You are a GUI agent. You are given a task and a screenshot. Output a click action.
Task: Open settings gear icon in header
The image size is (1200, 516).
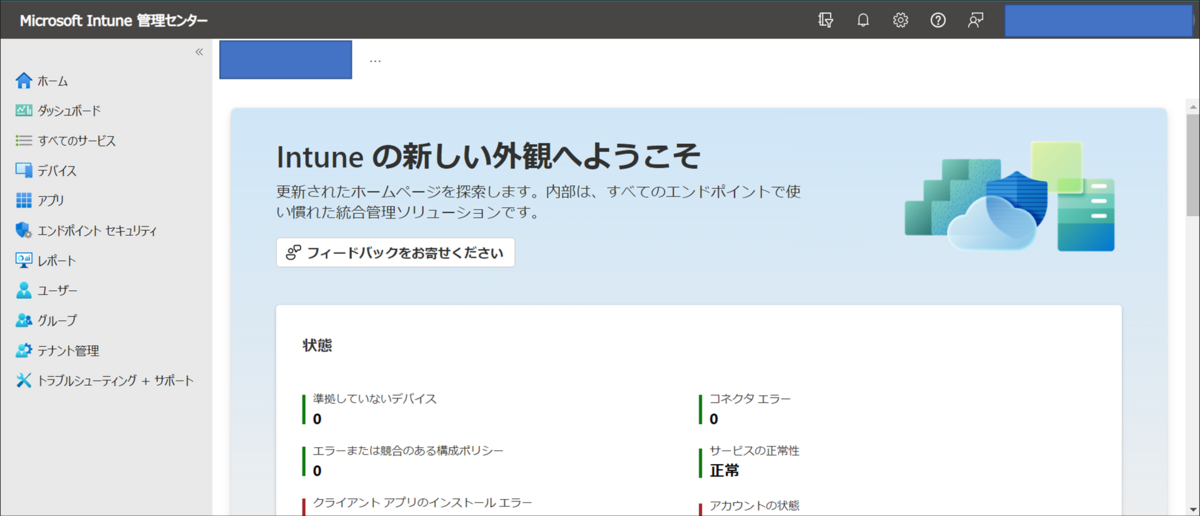(900, 20)
